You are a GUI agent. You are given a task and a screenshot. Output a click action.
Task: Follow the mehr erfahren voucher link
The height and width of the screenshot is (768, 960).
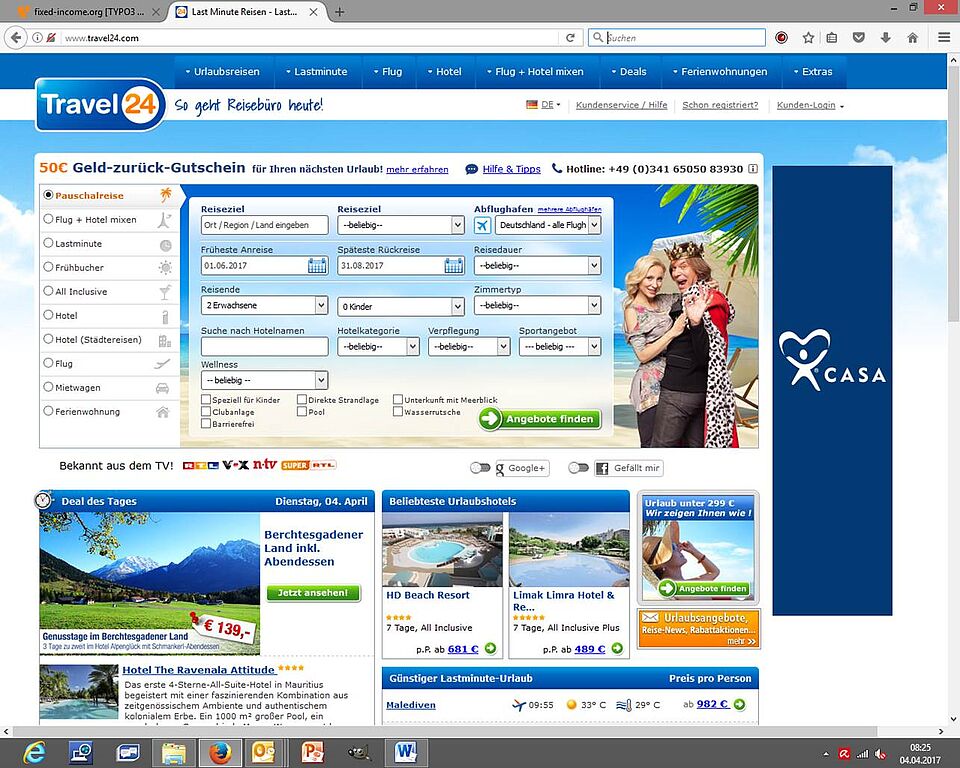coord(417,170)
